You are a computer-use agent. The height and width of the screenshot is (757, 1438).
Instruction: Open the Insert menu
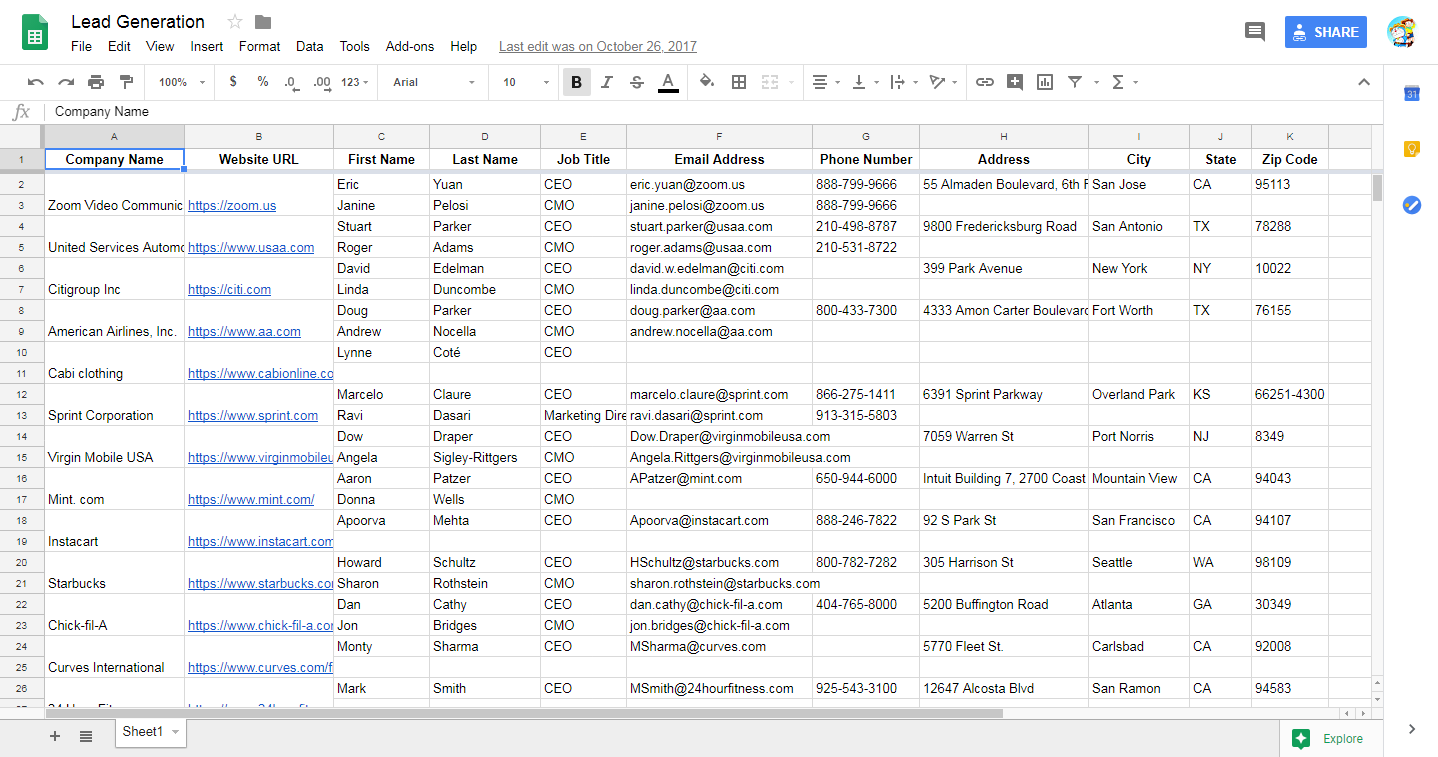click(207, 46)
